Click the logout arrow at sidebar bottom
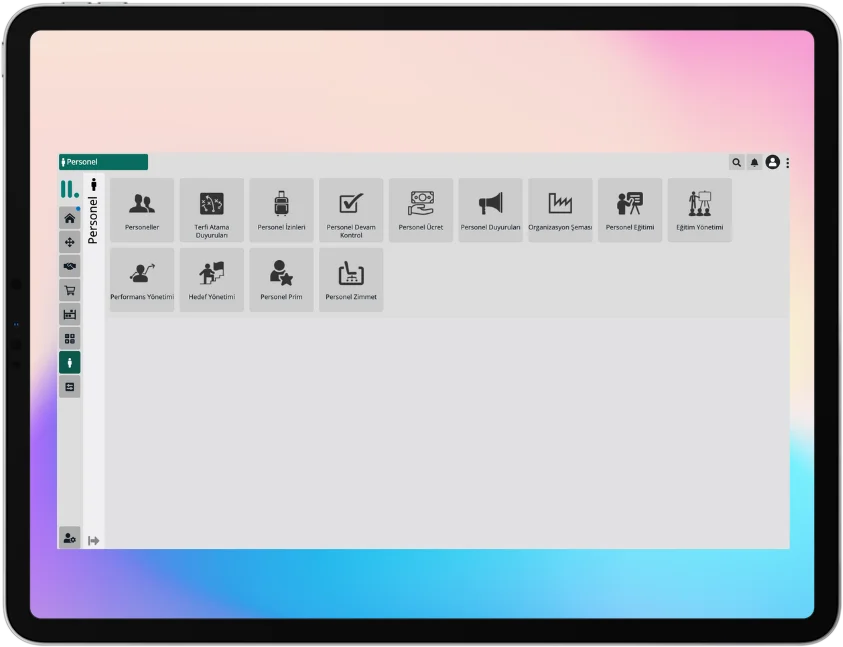Image resolution: width=843 pixels, height=647 pixels. click(x=94, y=540)
